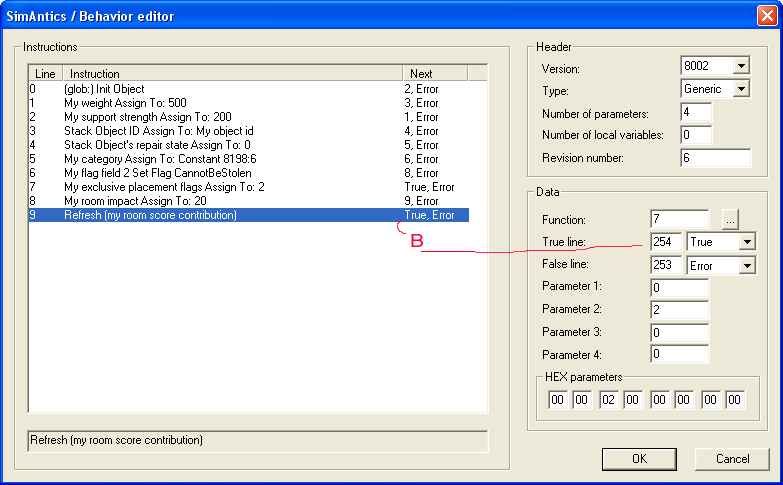Click the Parameter 3 field

(680, 333)
